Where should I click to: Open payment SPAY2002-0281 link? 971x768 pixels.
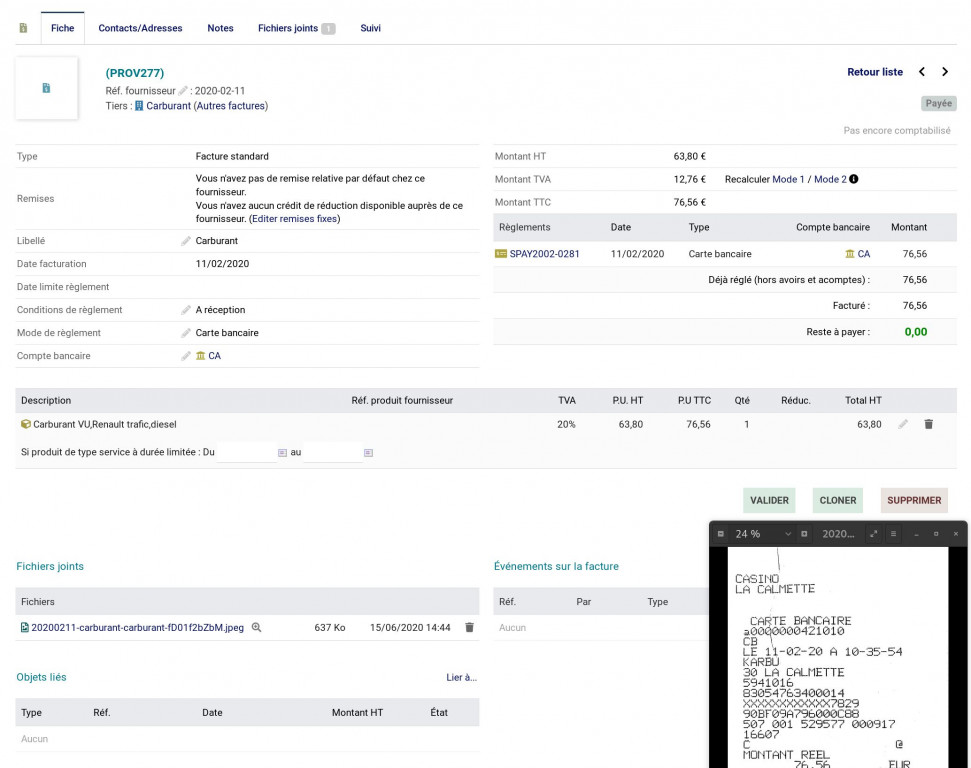pyautogui.click(x=544, y=254)
